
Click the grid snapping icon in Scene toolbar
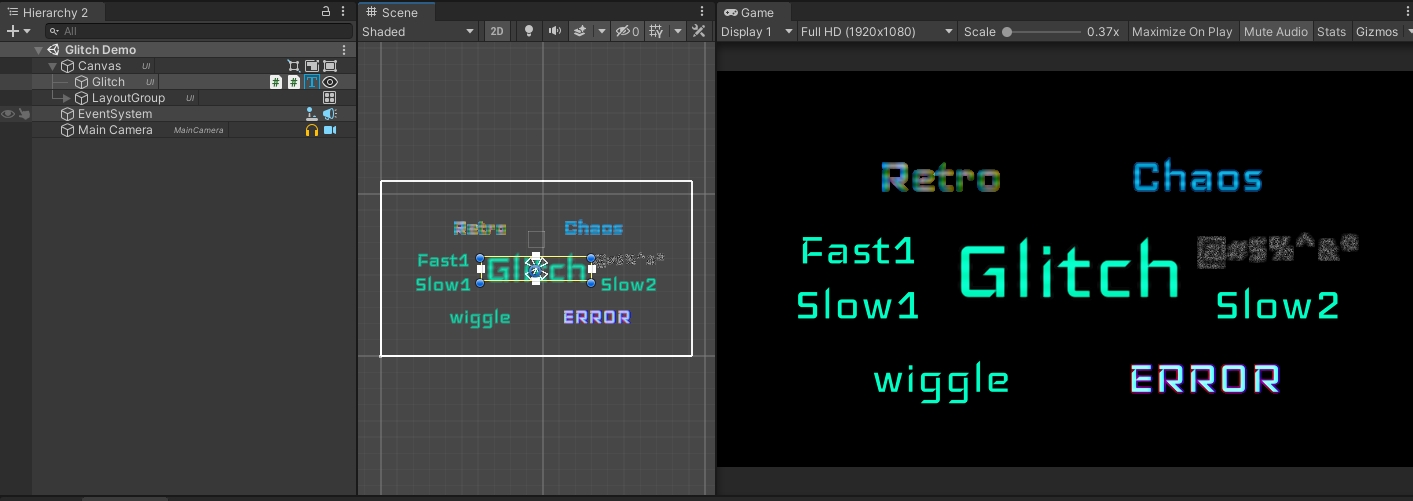pyautogui.click(x=656, y=31)
